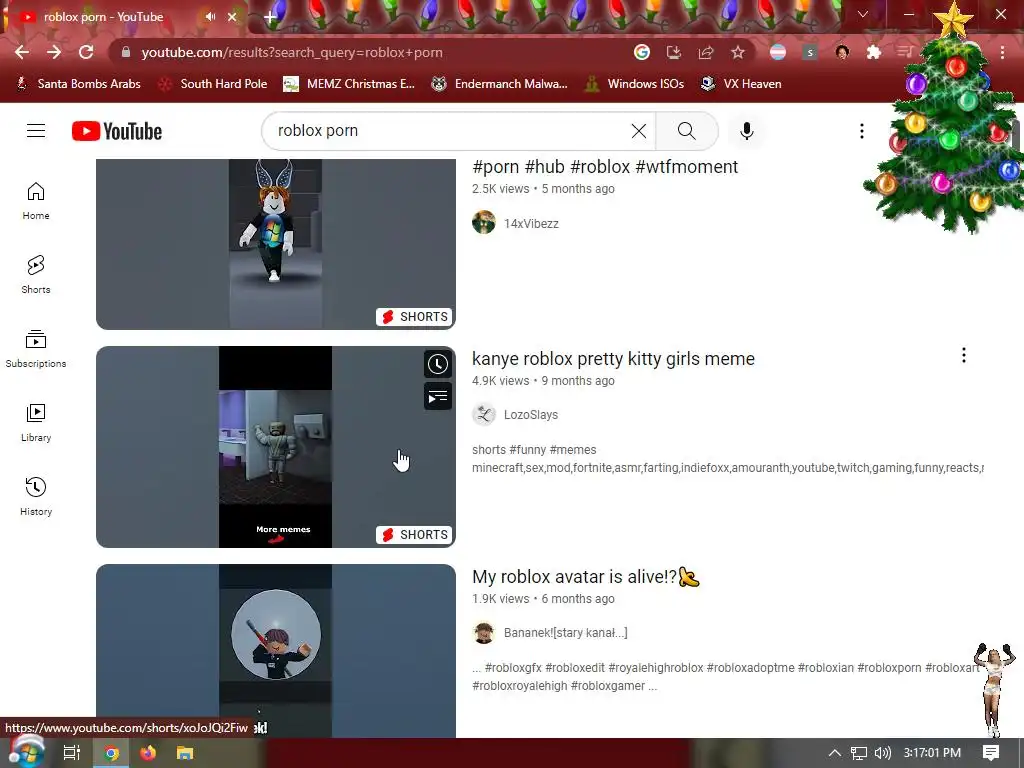Viewport: 1024px width, 768px height.
Task: Switch to Firefox on the taskbar
Action: [148, 753]
